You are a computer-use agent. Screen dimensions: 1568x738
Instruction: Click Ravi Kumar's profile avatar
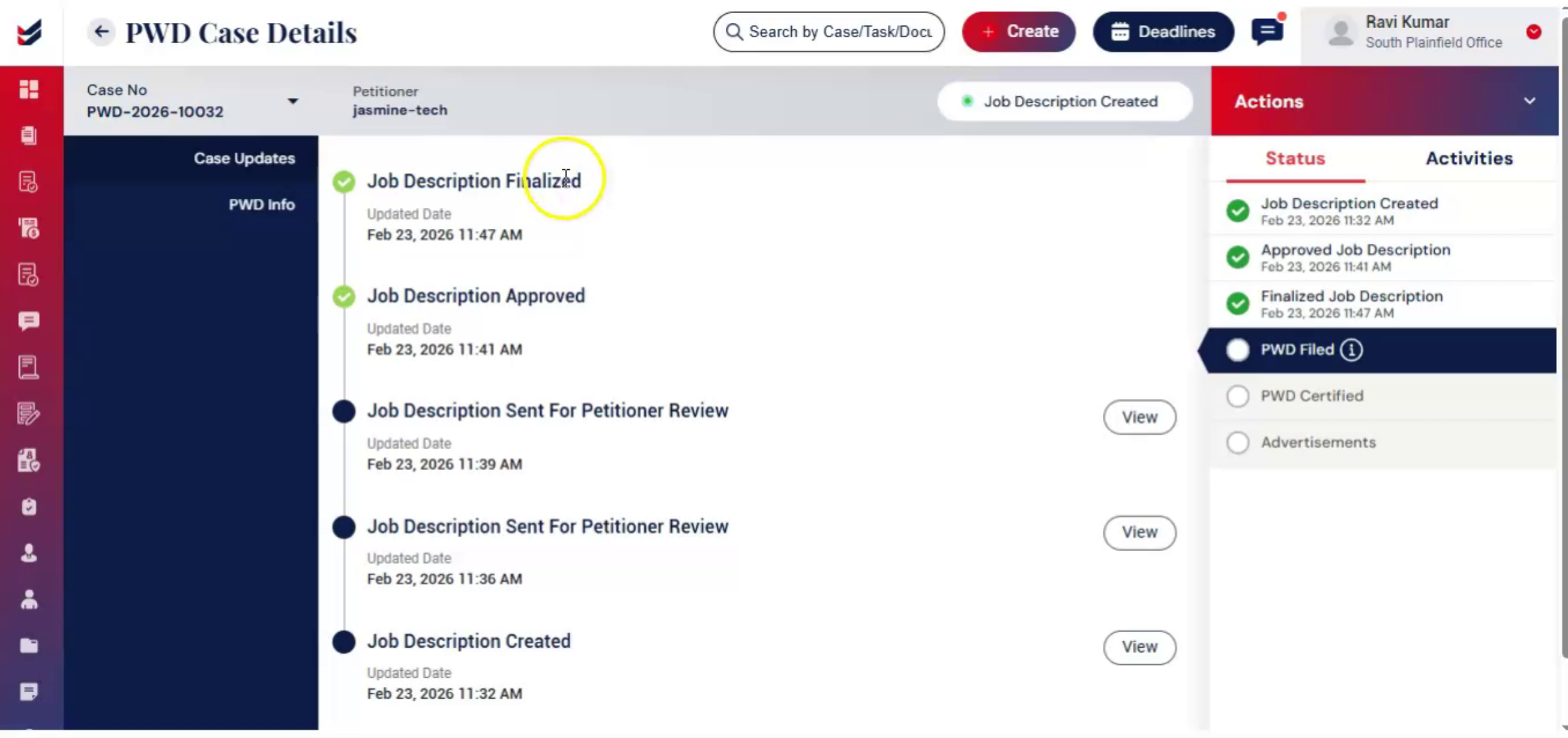[1341, 31]
